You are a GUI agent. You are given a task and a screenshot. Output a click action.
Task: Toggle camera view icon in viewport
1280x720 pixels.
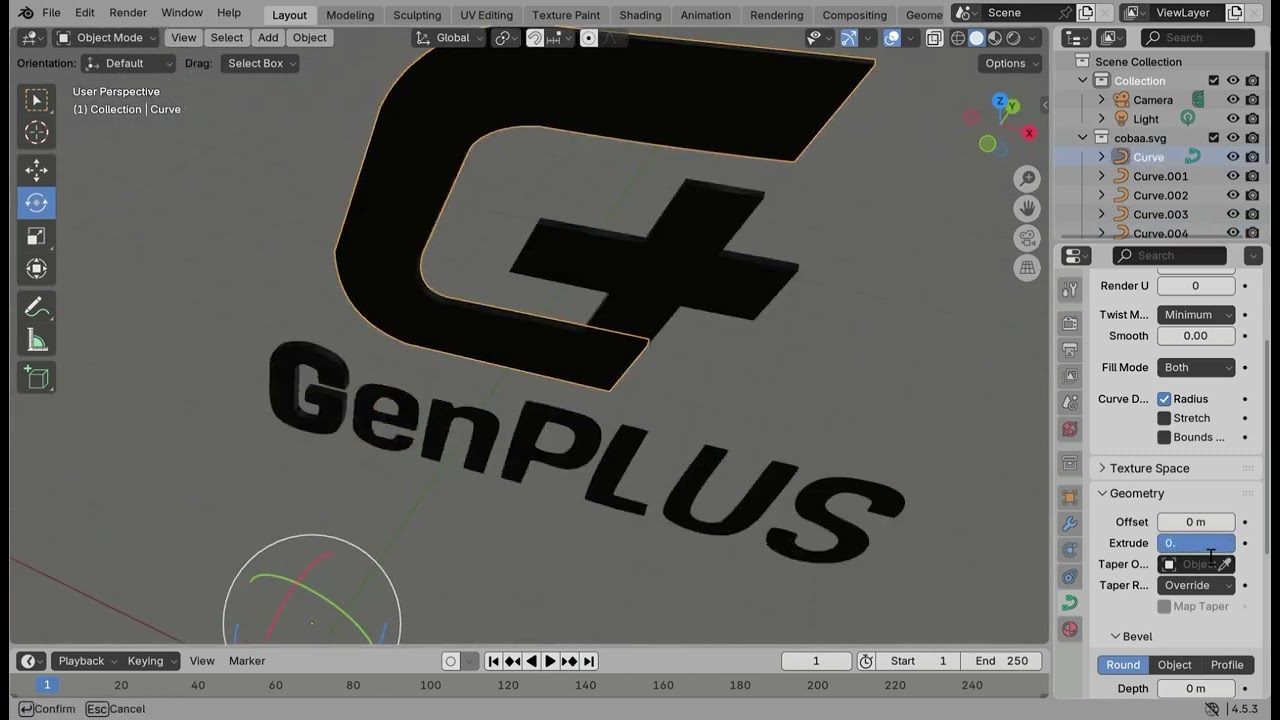(x=1027, y=238)
